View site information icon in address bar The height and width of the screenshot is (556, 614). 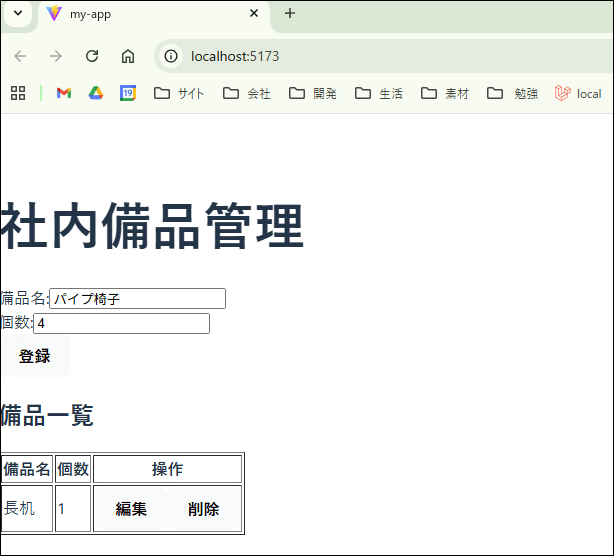(x=171, y=56)
